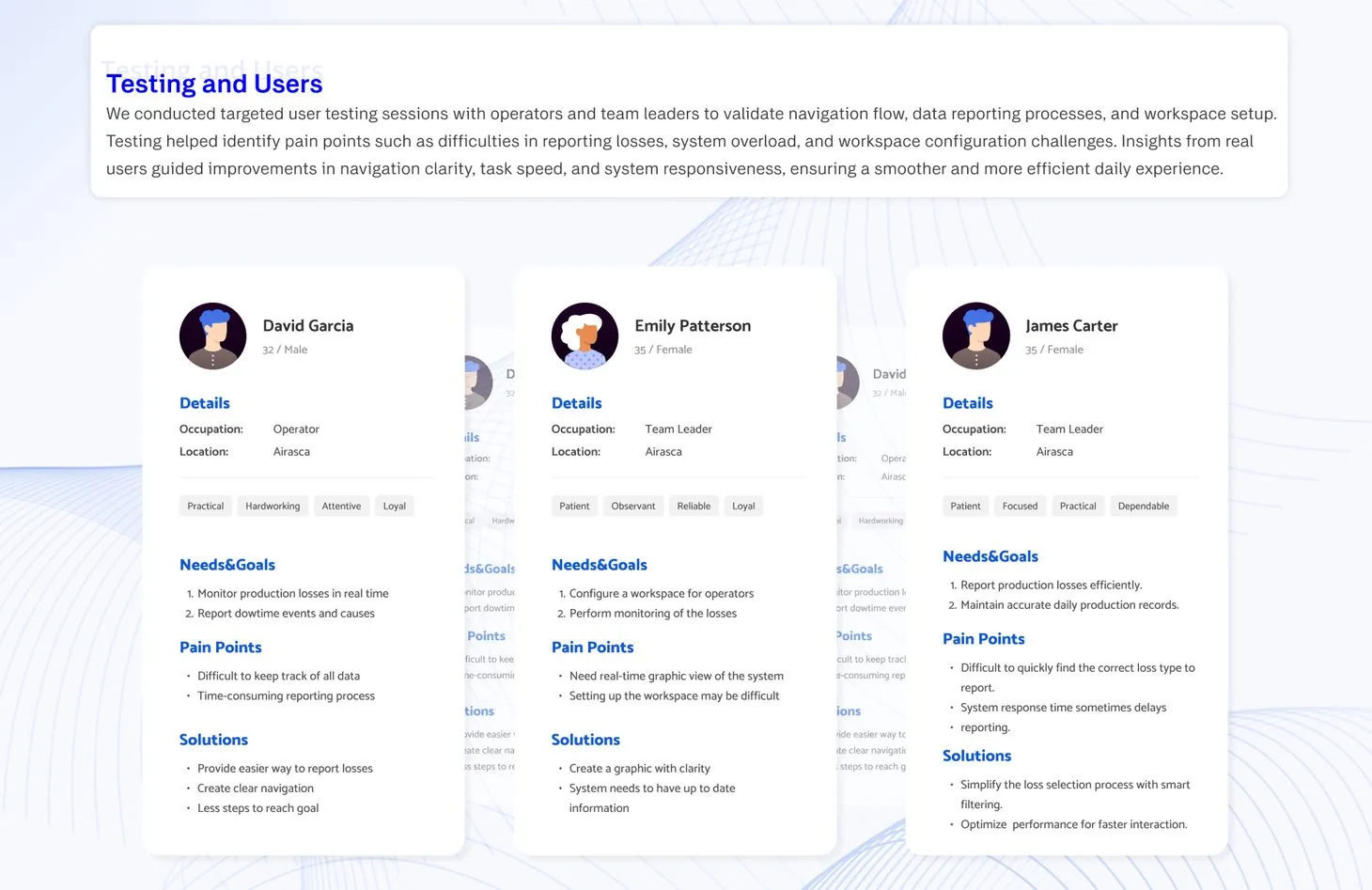Click 'Operator' occupation value
The width and height of the screenshot is (1372, 890).
296,429
